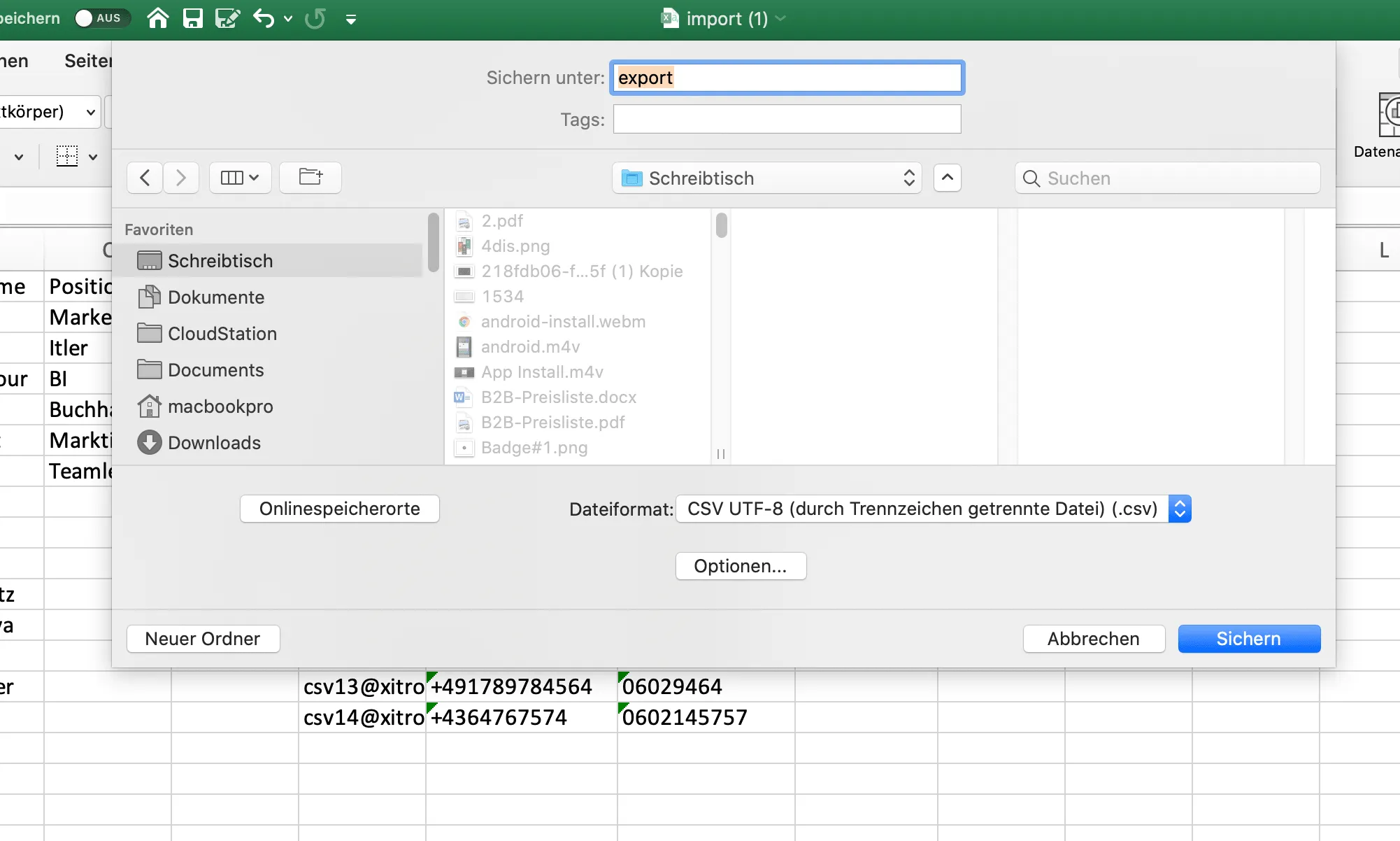Click the macbookpro house icon

[x=149, y=406]
